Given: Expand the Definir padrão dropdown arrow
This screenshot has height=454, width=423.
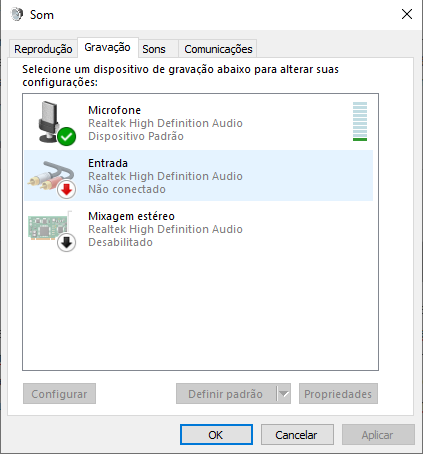Looking at the screenshot, I should coord(284,394).
